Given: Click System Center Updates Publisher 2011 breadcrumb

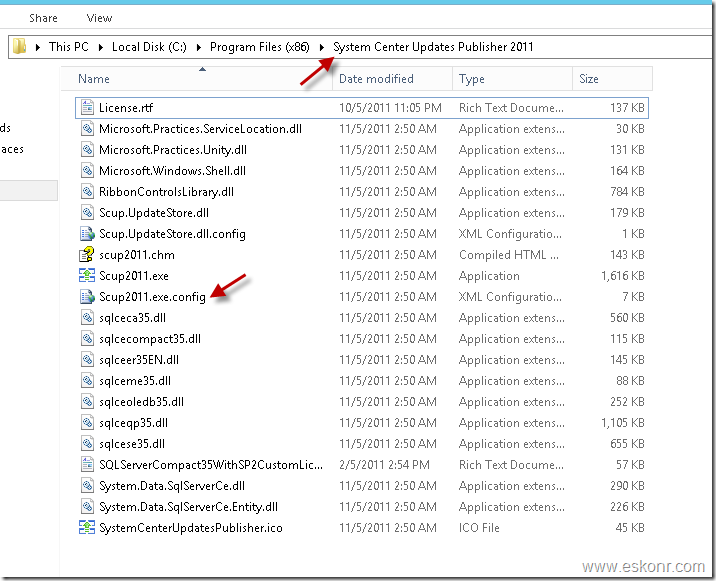Looking at the screenshot, I should pos(433,47).
